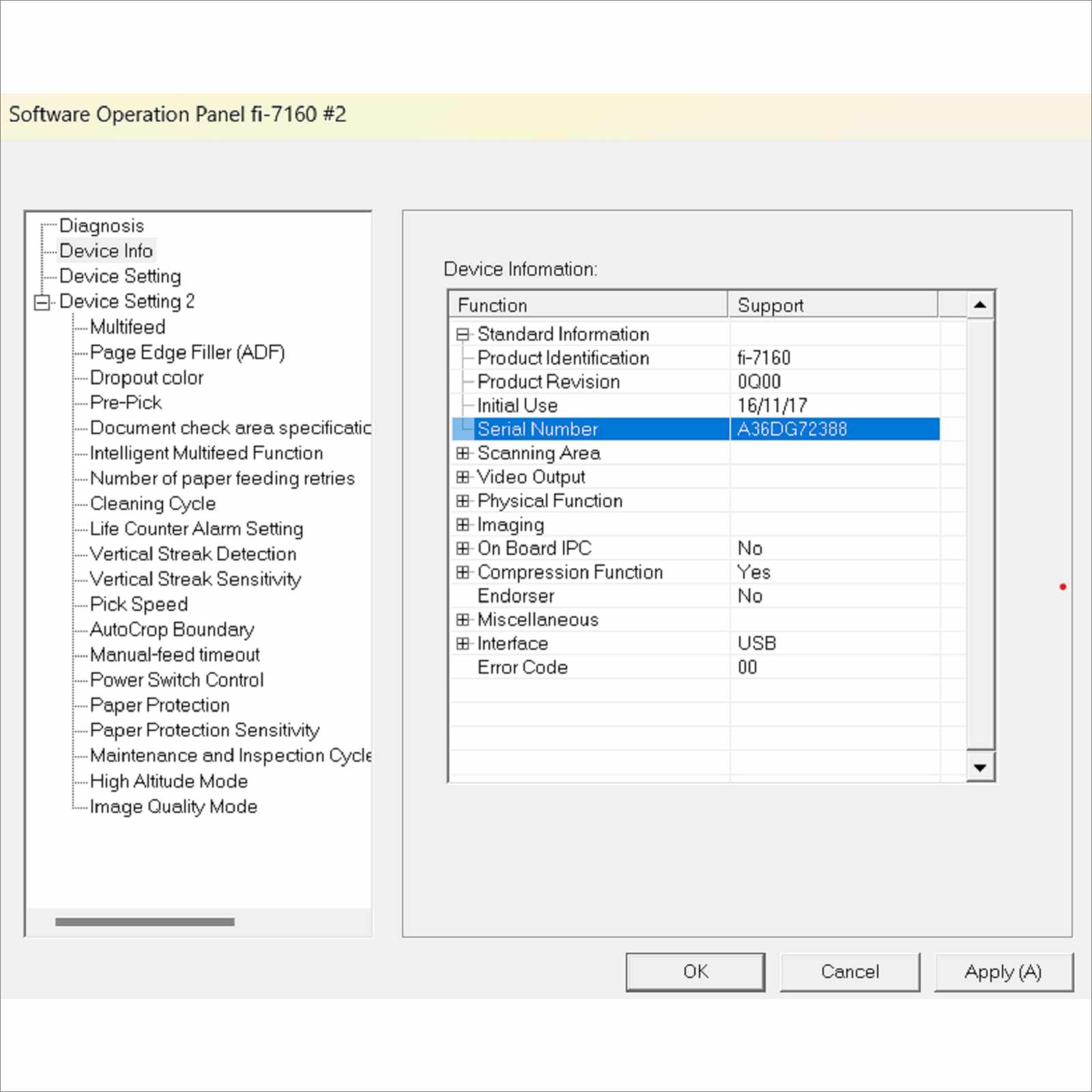The height and width of the screenshot is (1092, 1092).
Task: Open Cleaning Cycle setting
Action: [x=153, y=504]
